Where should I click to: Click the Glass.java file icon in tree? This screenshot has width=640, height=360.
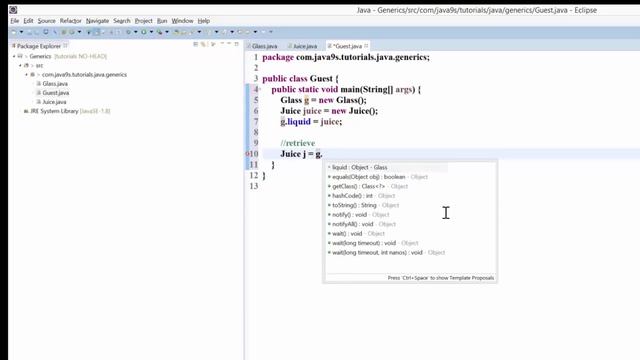[39, 84]
